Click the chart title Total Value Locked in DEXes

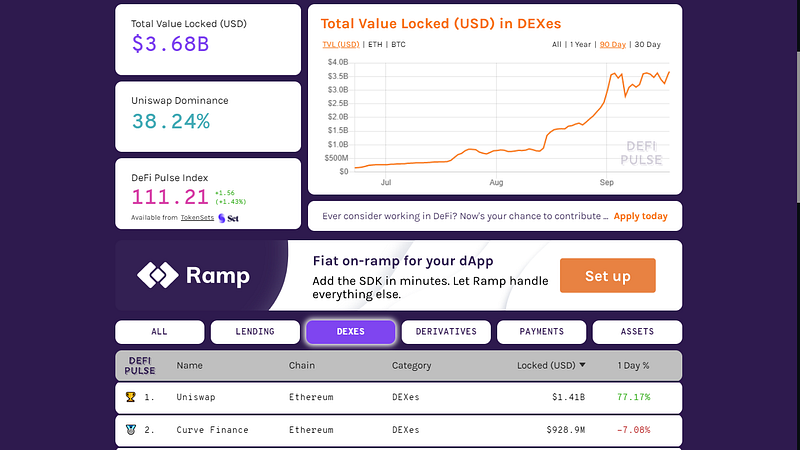click(441, 23)
